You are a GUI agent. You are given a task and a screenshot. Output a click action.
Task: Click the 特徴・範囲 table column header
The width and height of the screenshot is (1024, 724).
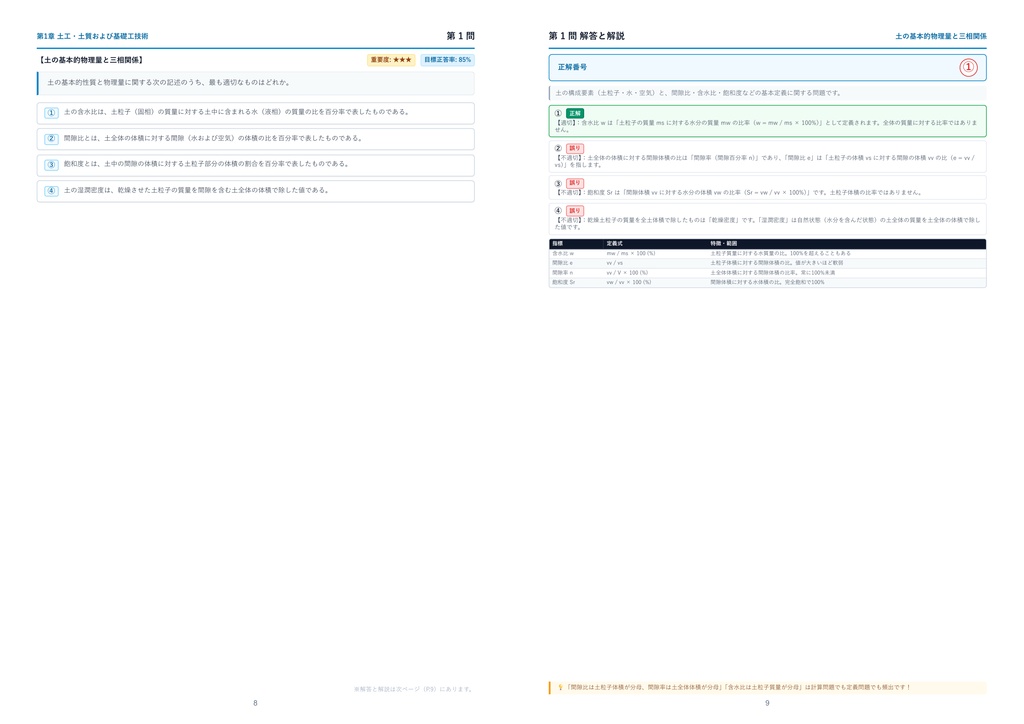pyautogui.click(x=724, y=244)
